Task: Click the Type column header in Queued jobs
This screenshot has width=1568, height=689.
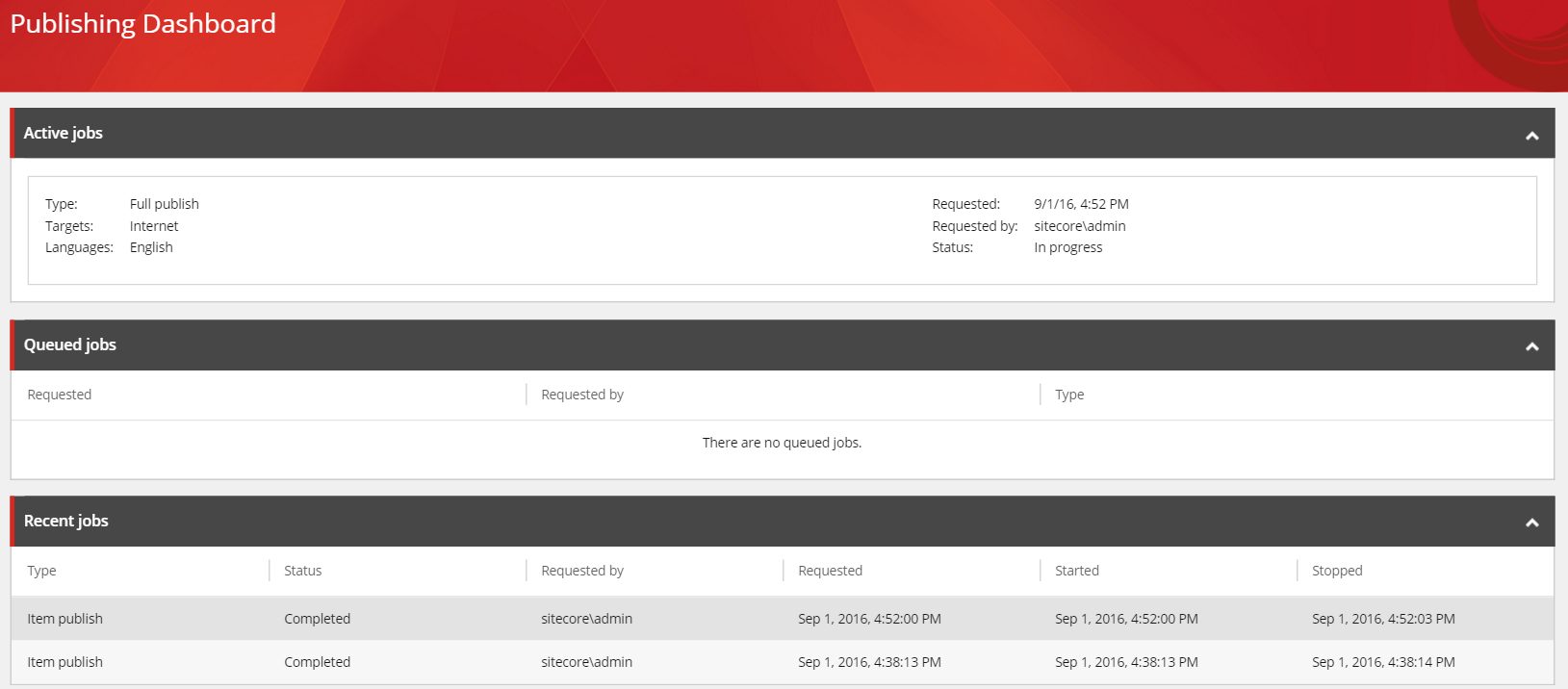Action: pyautogui.click(x=1069, y=395)
